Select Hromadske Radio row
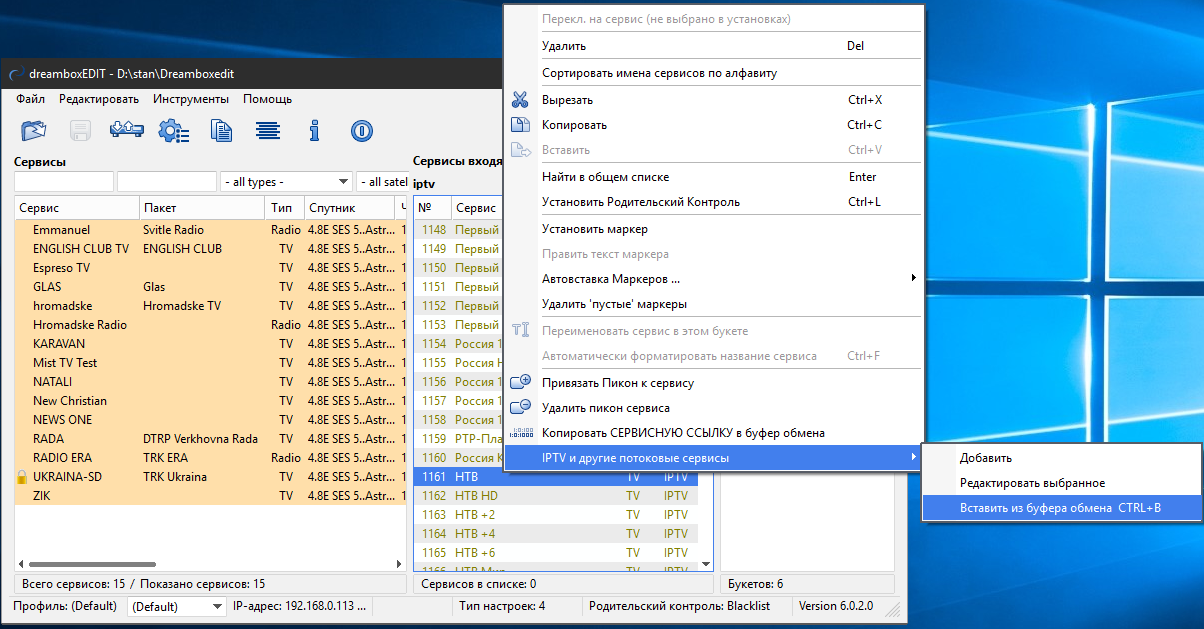The image size is (1204, 629). tap(211, 325)
